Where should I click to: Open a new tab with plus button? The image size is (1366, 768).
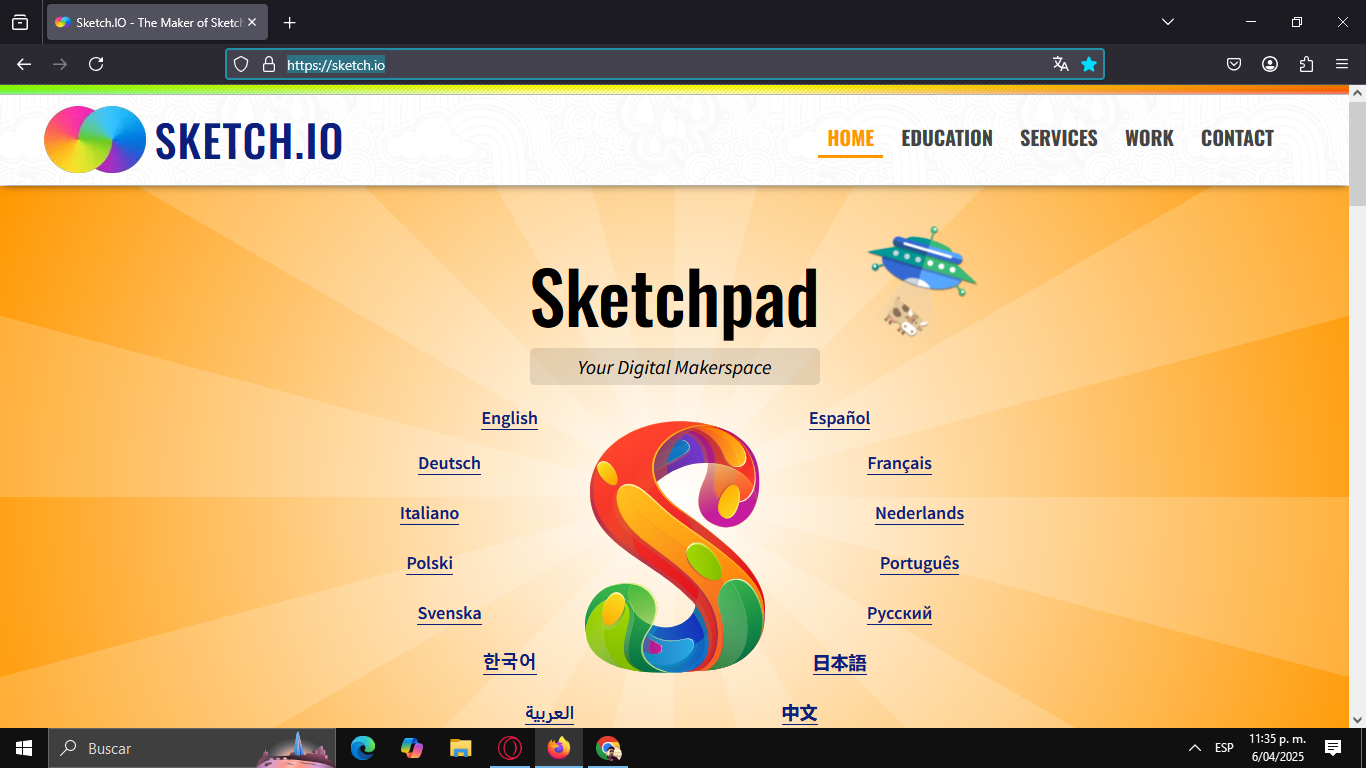pos(290,22)
